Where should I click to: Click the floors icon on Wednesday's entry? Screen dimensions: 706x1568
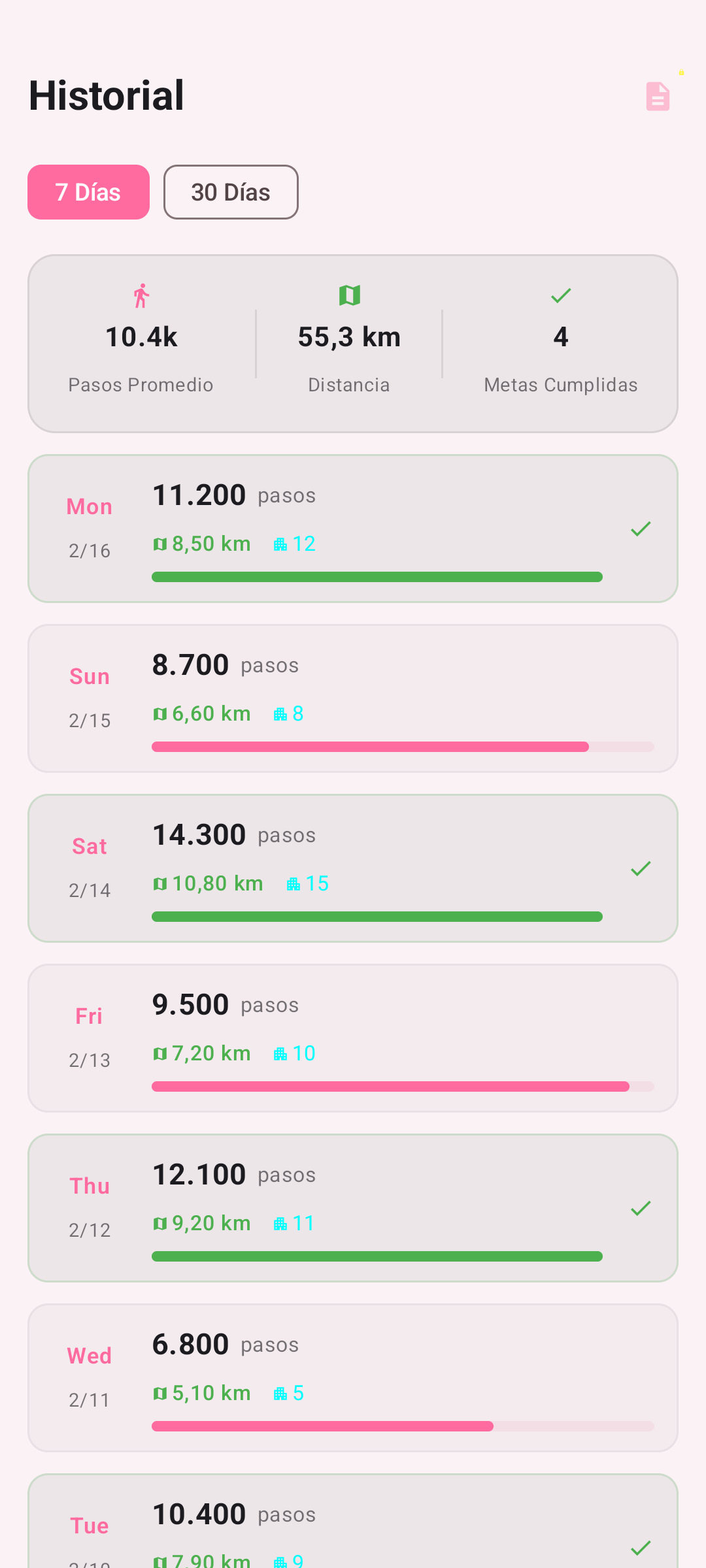point(280,1394)
